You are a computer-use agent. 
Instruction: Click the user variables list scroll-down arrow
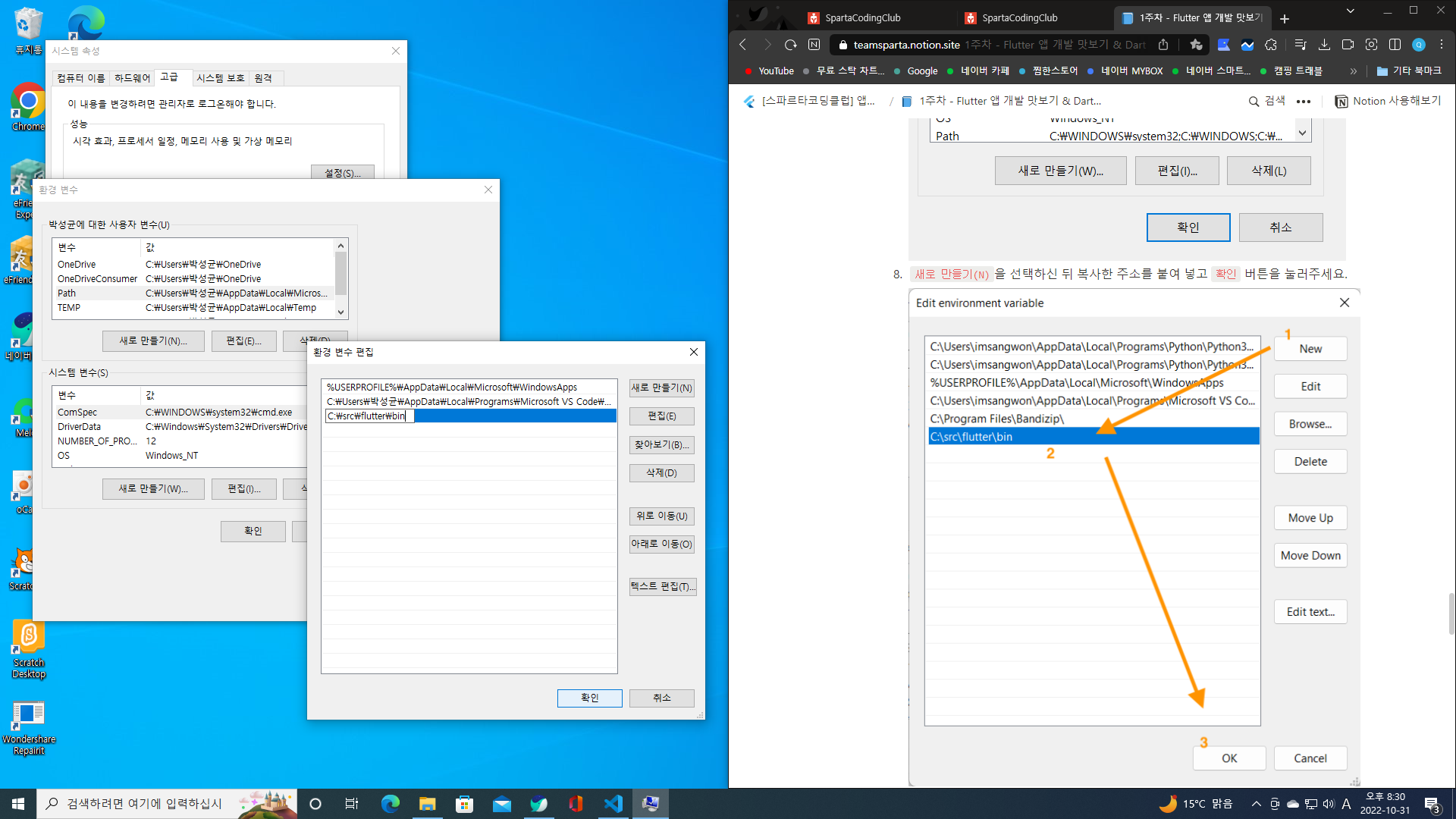tap(341, 312)
